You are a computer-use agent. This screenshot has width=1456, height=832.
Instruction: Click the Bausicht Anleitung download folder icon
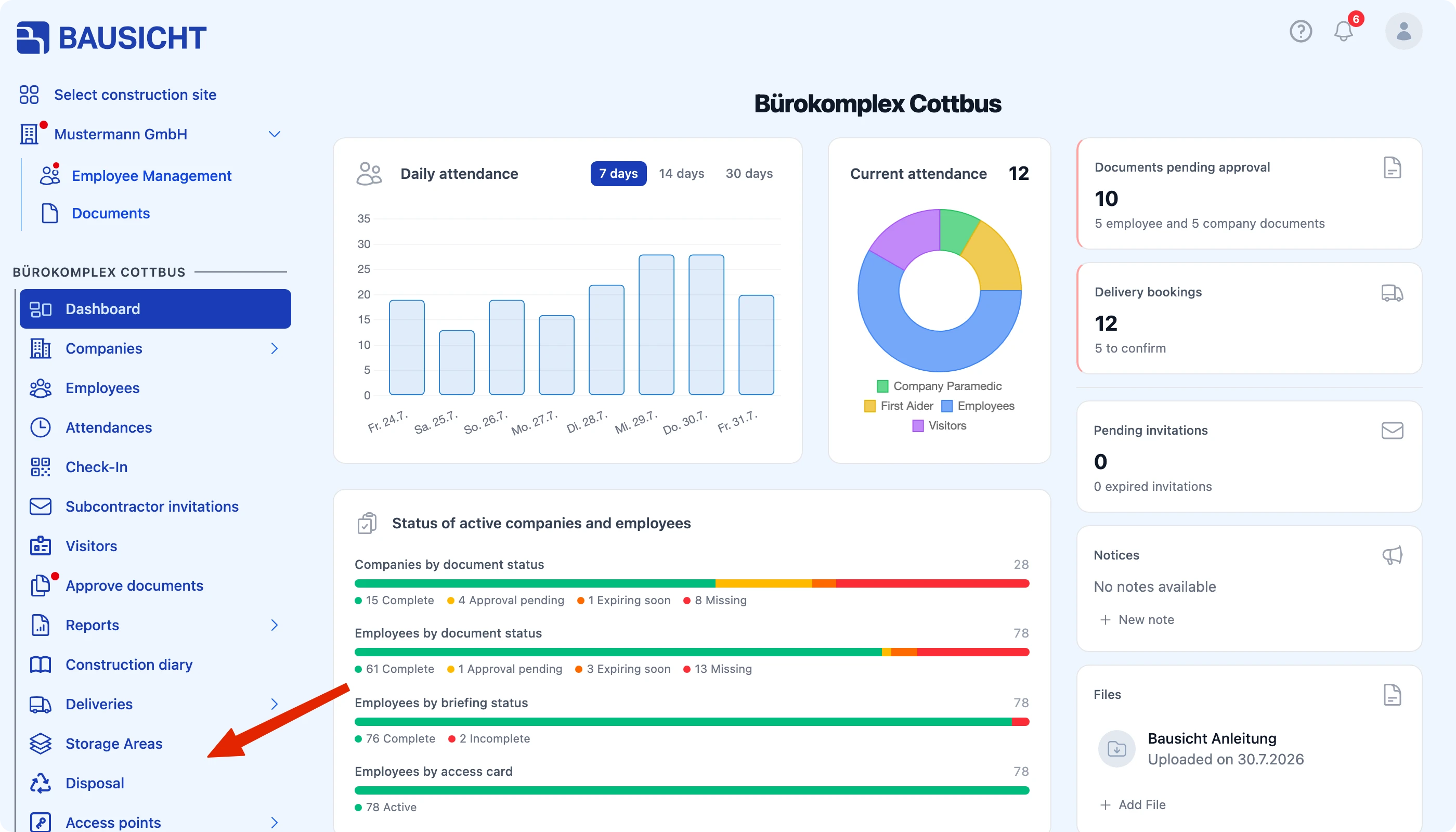tap(1116, 749)
